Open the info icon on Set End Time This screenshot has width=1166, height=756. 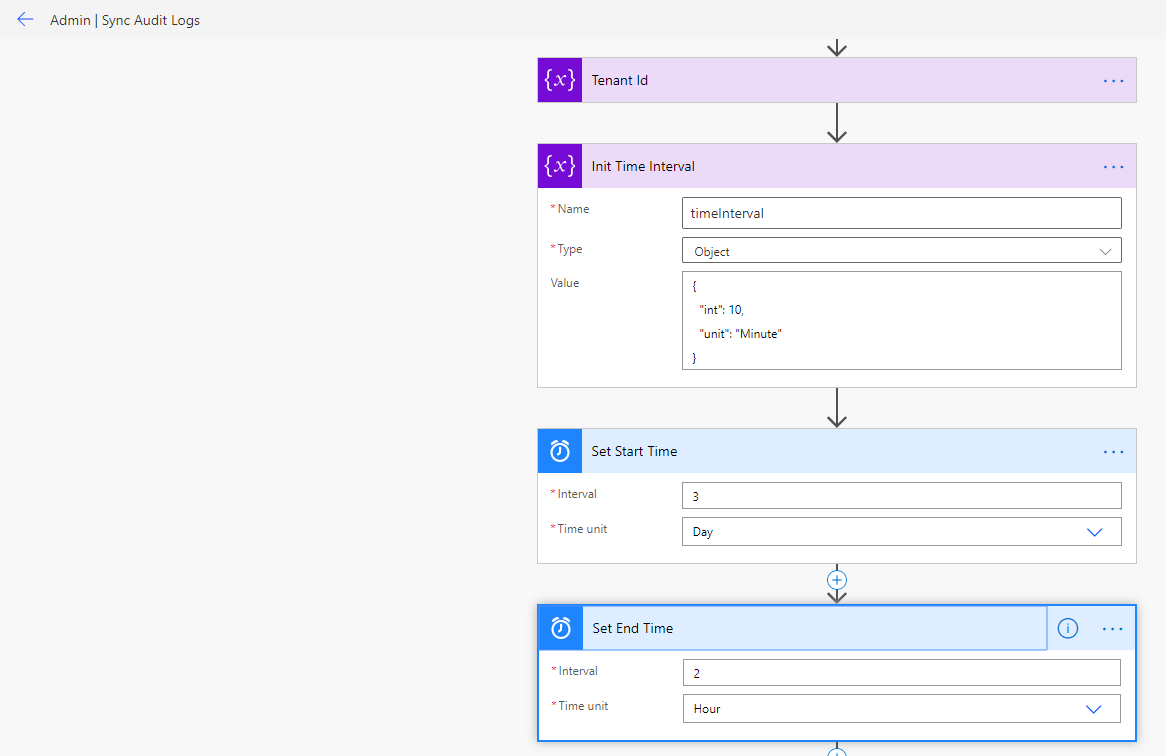tap(1067, 628)
